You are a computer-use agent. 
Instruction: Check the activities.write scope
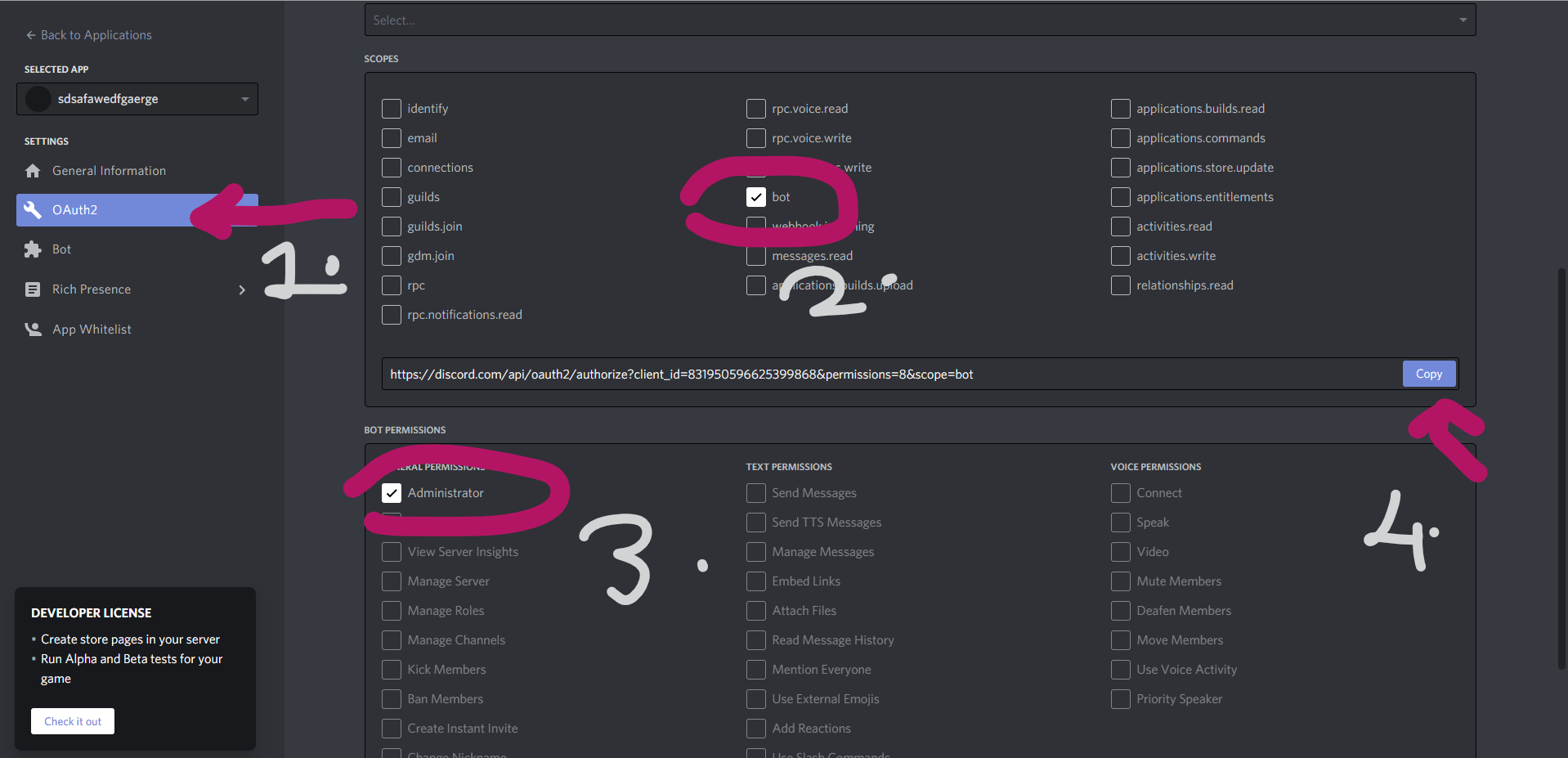(1121, 256)
